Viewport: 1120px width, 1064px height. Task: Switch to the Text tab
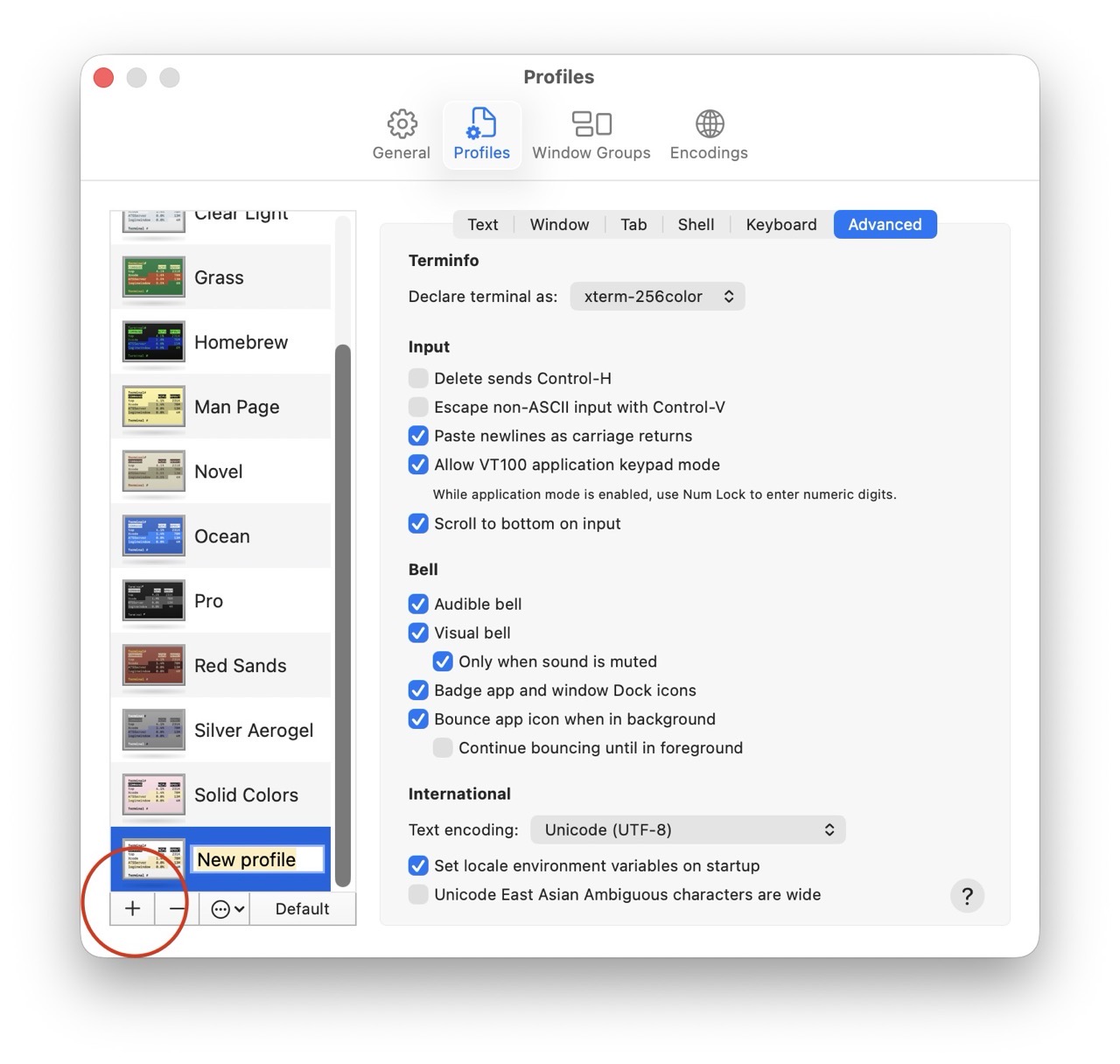(483, 225)
